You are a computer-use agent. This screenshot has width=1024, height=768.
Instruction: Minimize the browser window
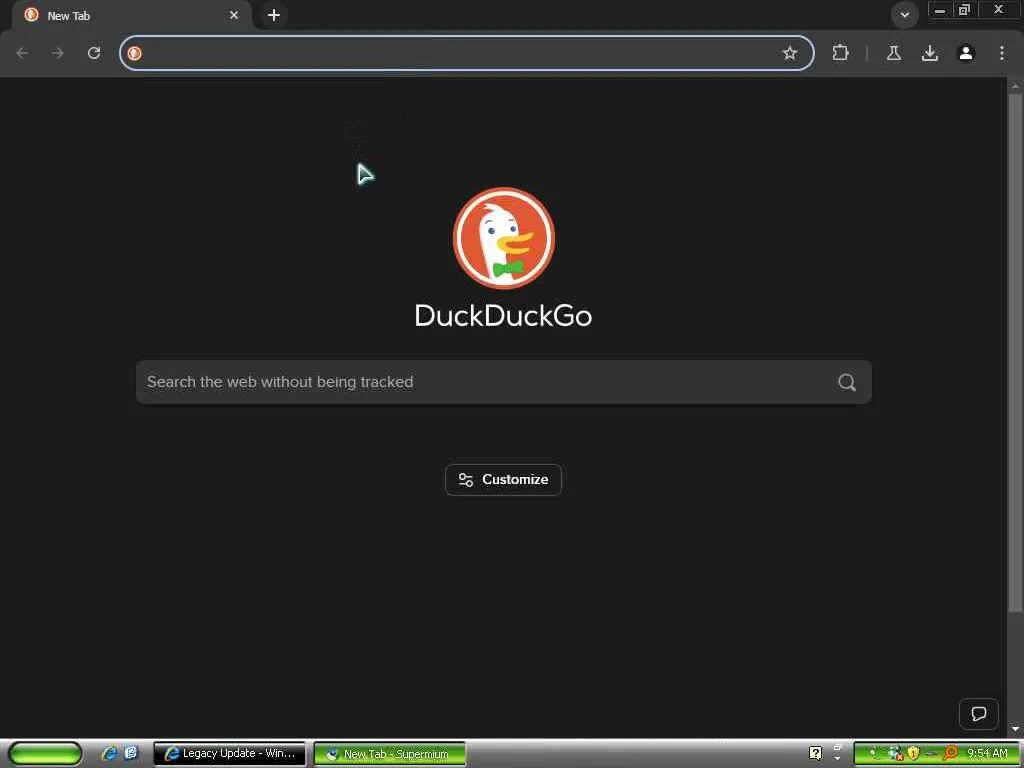[x=940, y=11]
